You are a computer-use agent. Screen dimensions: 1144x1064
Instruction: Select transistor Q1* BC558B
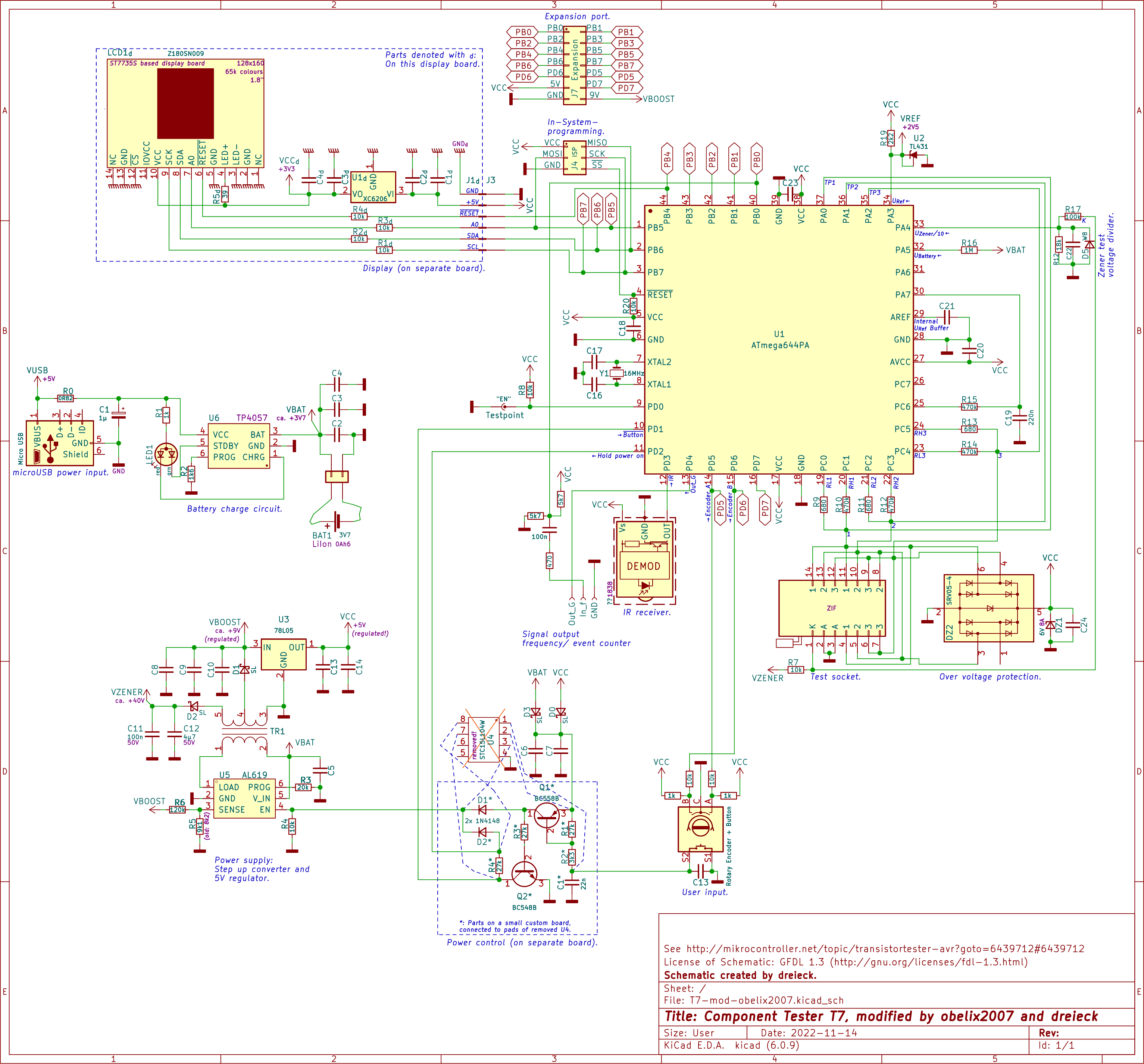click(x=547, y=815)
